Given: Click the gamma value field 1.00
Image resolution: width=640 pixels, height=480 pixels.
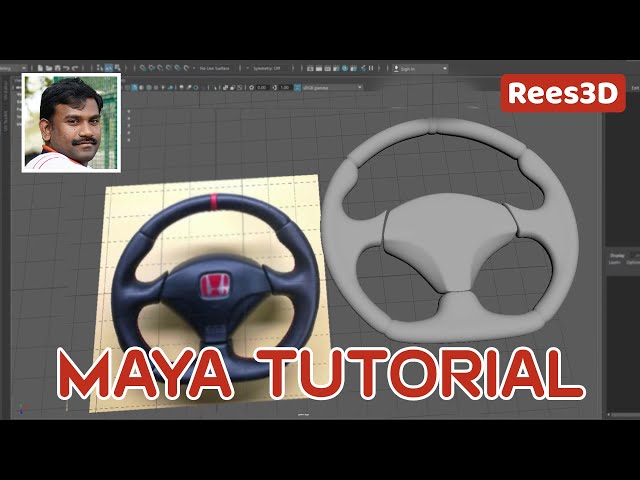Looking at the screenshot, I should tap(284, 88).
